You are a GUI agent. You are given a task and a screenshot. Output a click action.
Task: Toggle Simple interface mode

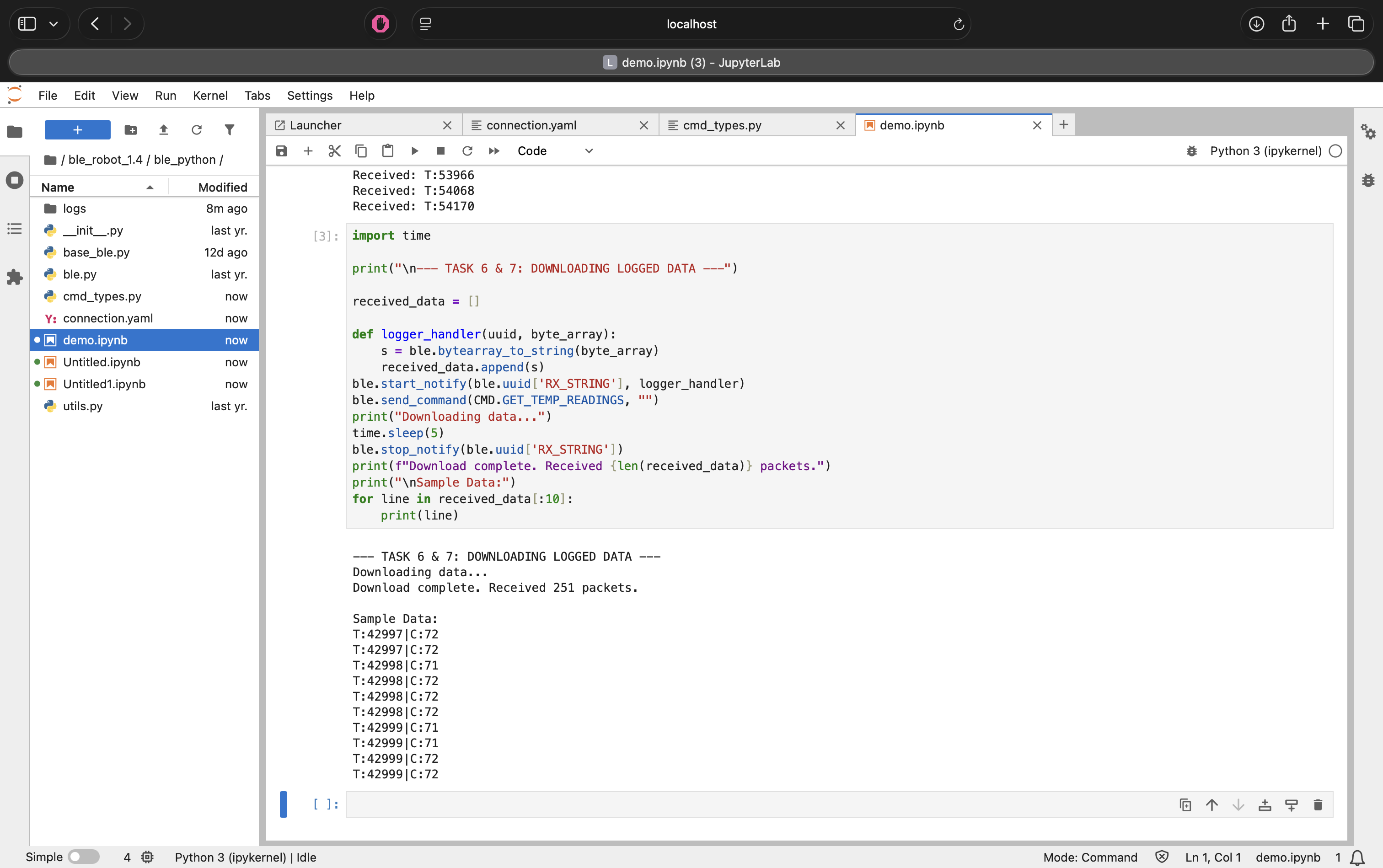(84, 856)
